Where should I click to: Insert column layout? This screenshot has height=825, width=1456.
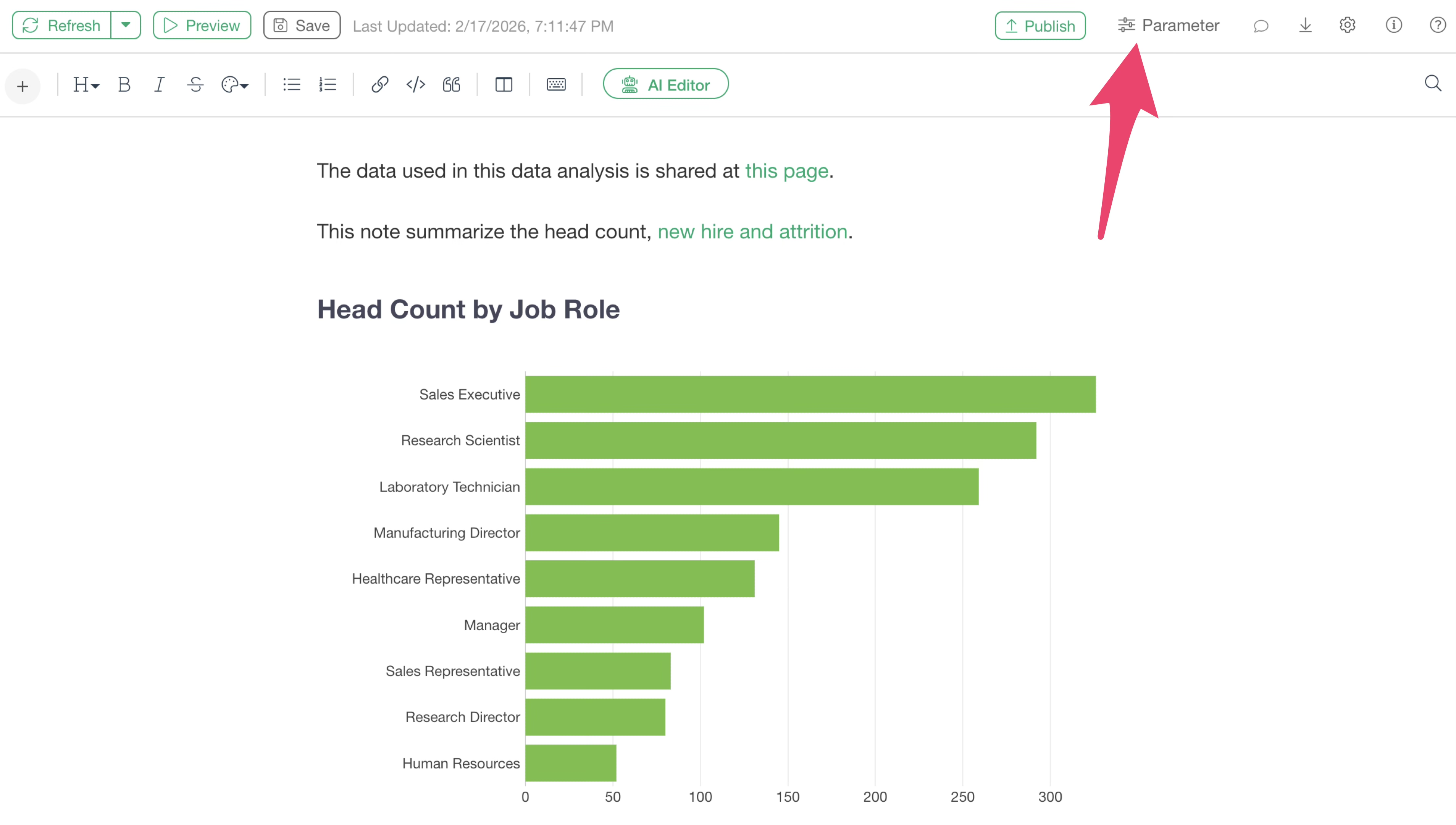coord(504,85)
